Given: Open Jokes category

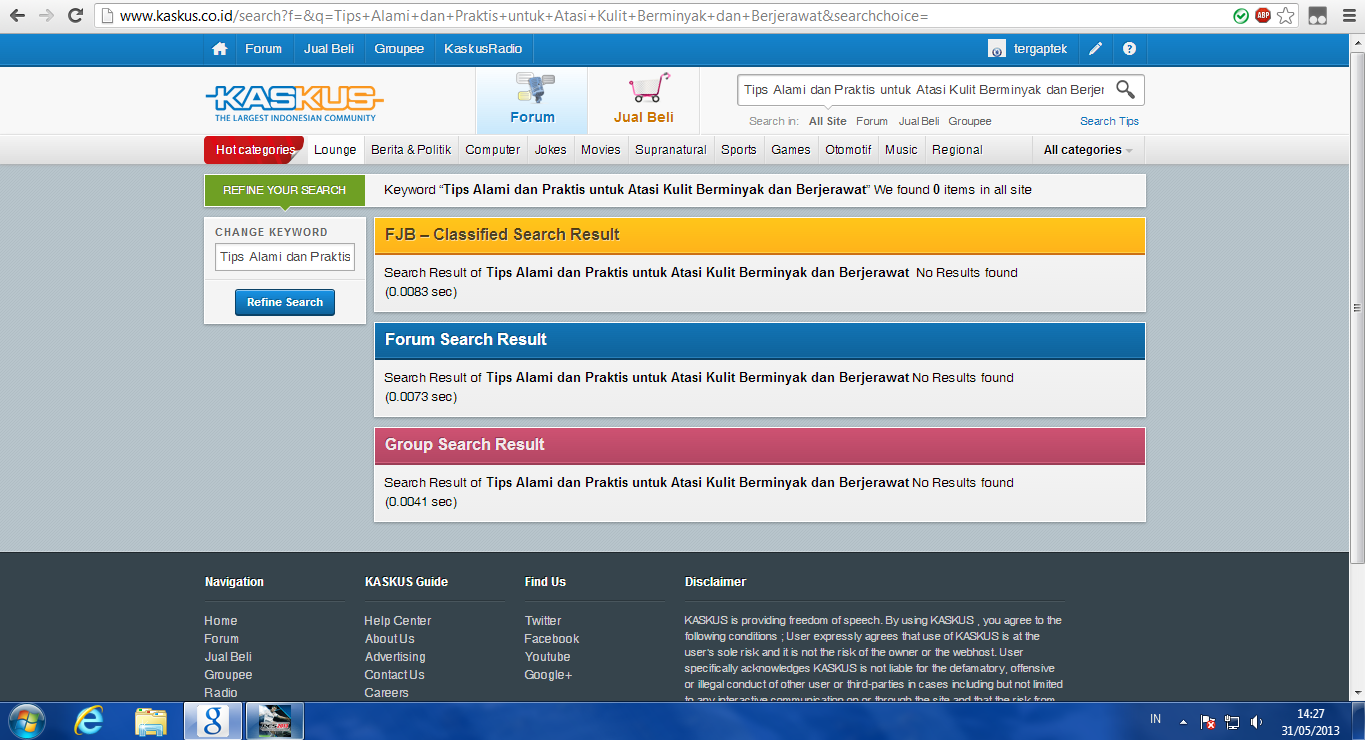Looking at the screenshot, I should pyautogui.click(x=551, y=150).
